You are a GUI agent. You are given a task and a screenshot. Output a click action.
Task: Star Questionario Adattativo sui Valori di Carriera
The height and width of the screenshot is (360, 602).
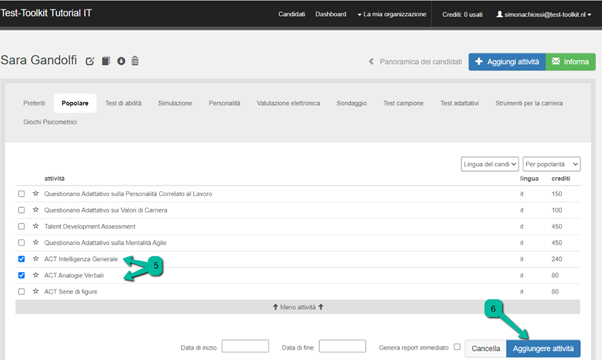pos(36,210)
